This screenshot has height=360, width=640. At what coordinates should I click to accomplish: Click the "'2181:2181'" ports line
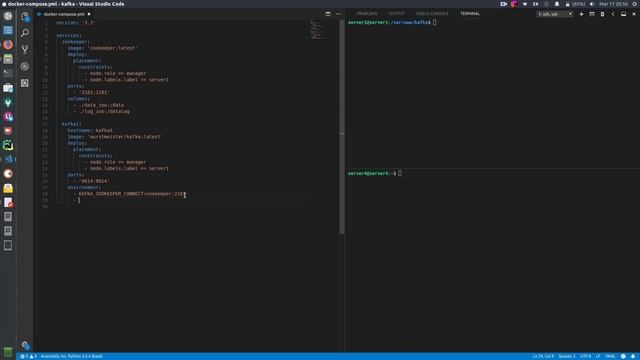[x=94, y=92]
